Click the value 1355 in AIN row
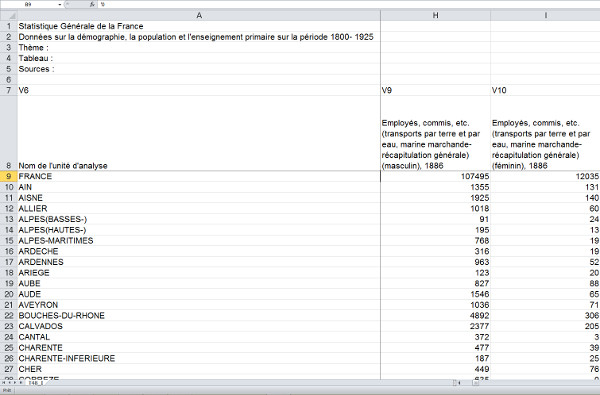Screen dimensions: 600x395 point(435,187)
